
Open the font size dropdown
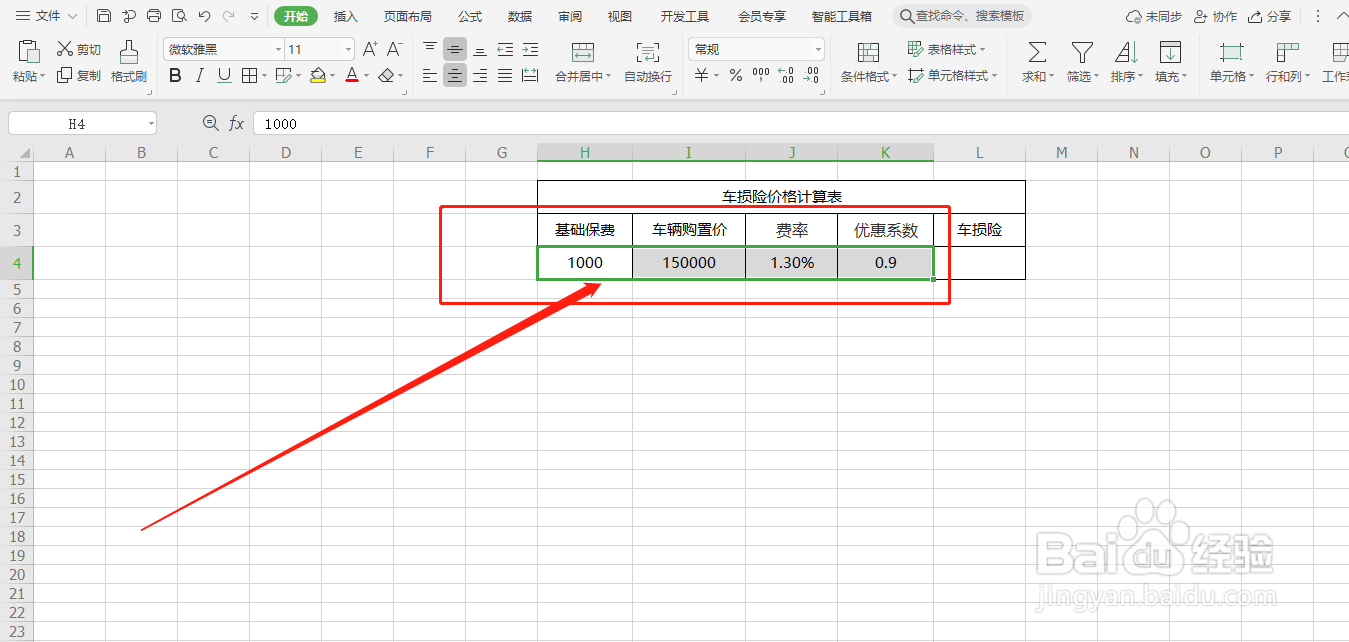tap(348, 48)
